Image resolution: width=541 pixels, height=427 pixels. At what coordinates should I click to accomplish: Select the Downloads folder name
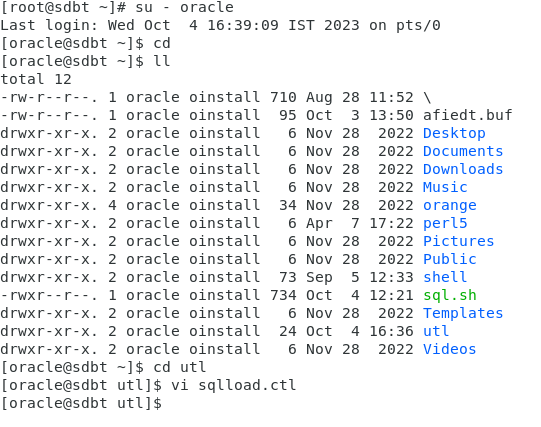coord(463,169)
